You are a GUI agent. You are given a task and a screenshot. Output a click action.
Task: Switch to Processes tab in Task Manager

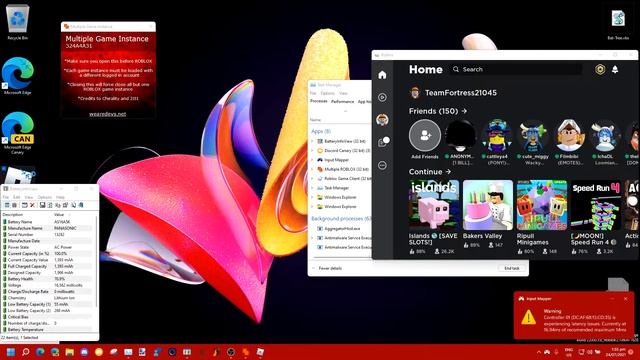coord(319,101)
